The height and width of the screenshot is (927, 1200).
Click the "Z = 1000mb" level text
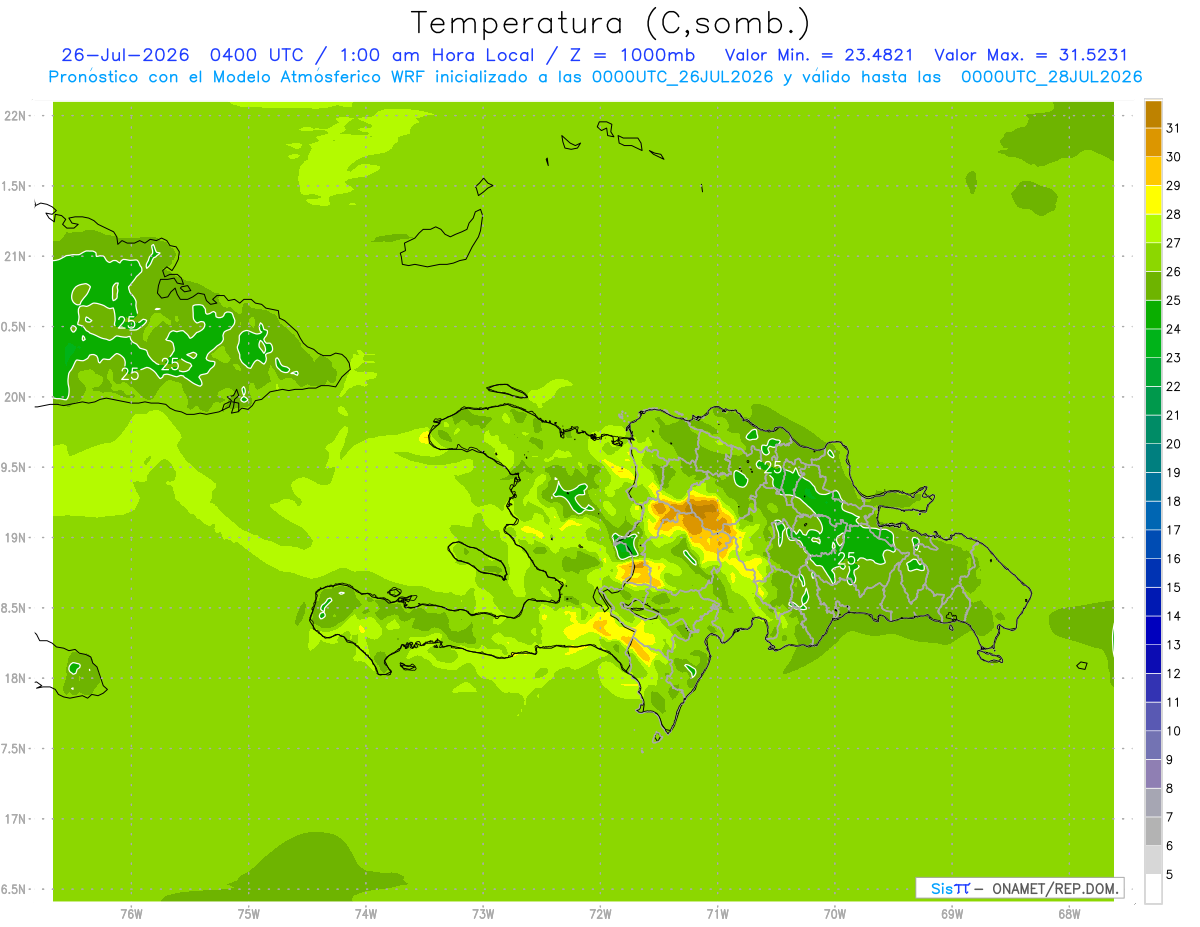pyautogui.click(x=632, y=55)
